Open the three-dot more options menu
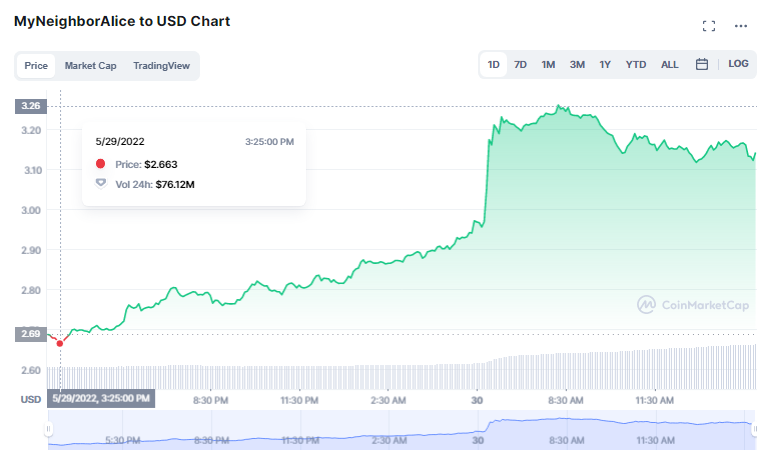 pyautogui.click(x=741, y=26)
